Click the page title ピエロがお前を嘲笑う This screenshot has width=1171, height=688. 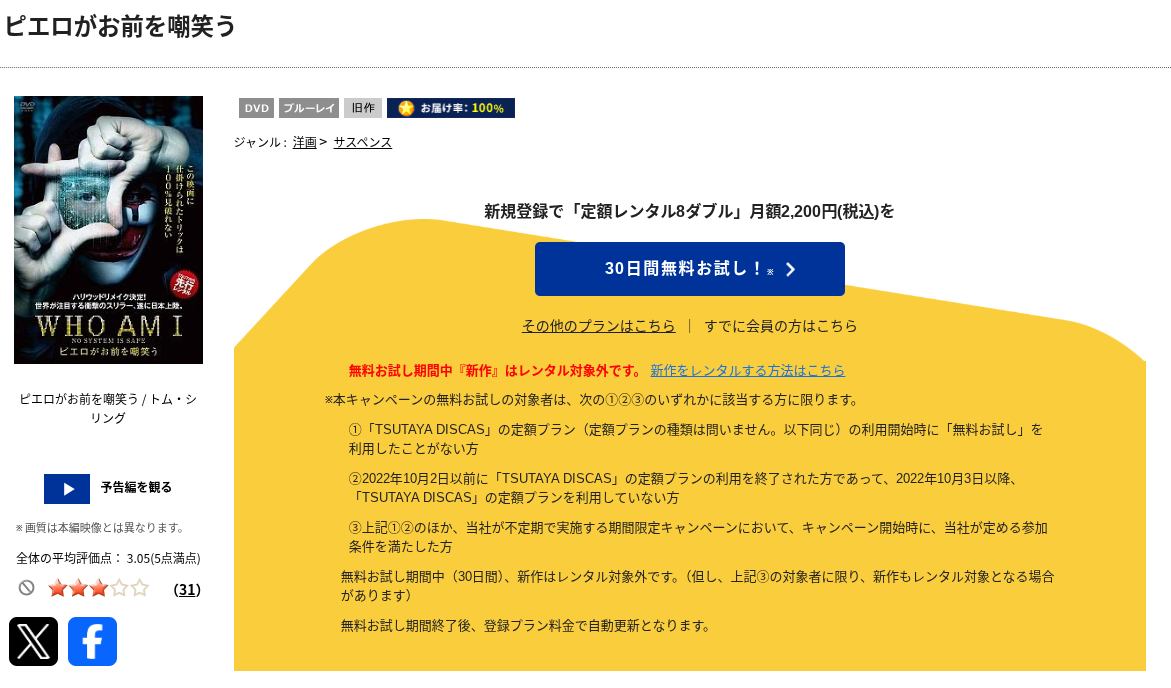coord(120,26)
